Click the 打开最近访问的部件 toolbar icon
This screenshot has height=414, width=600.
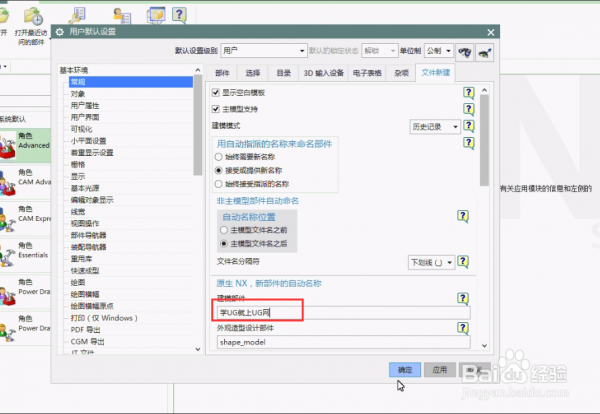(33, 17)
